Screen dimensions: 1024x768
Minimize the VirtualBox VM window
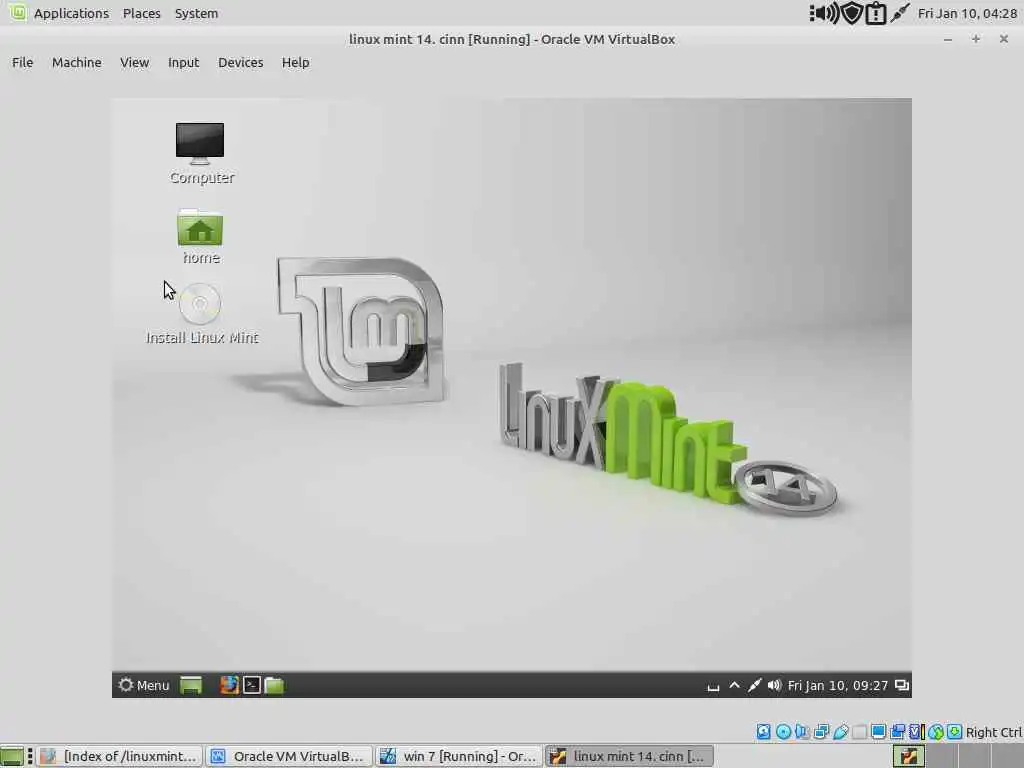tap(948, 40)
